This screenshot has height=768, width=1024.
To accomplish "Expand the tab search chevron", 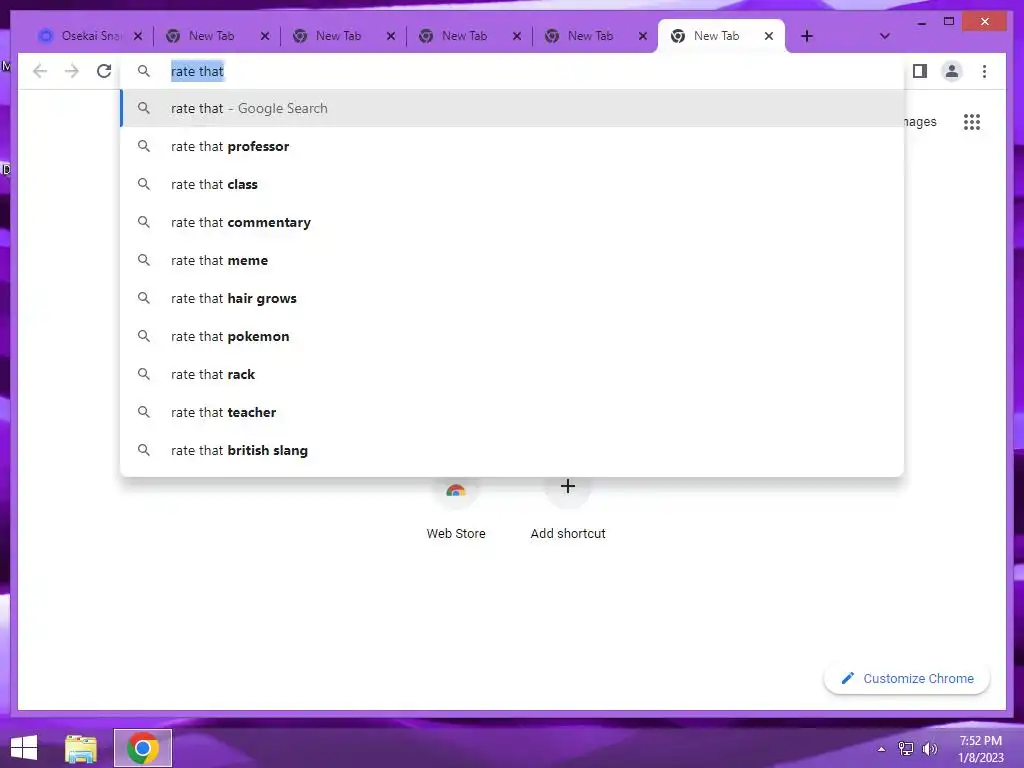I will (x=884, y=36).
